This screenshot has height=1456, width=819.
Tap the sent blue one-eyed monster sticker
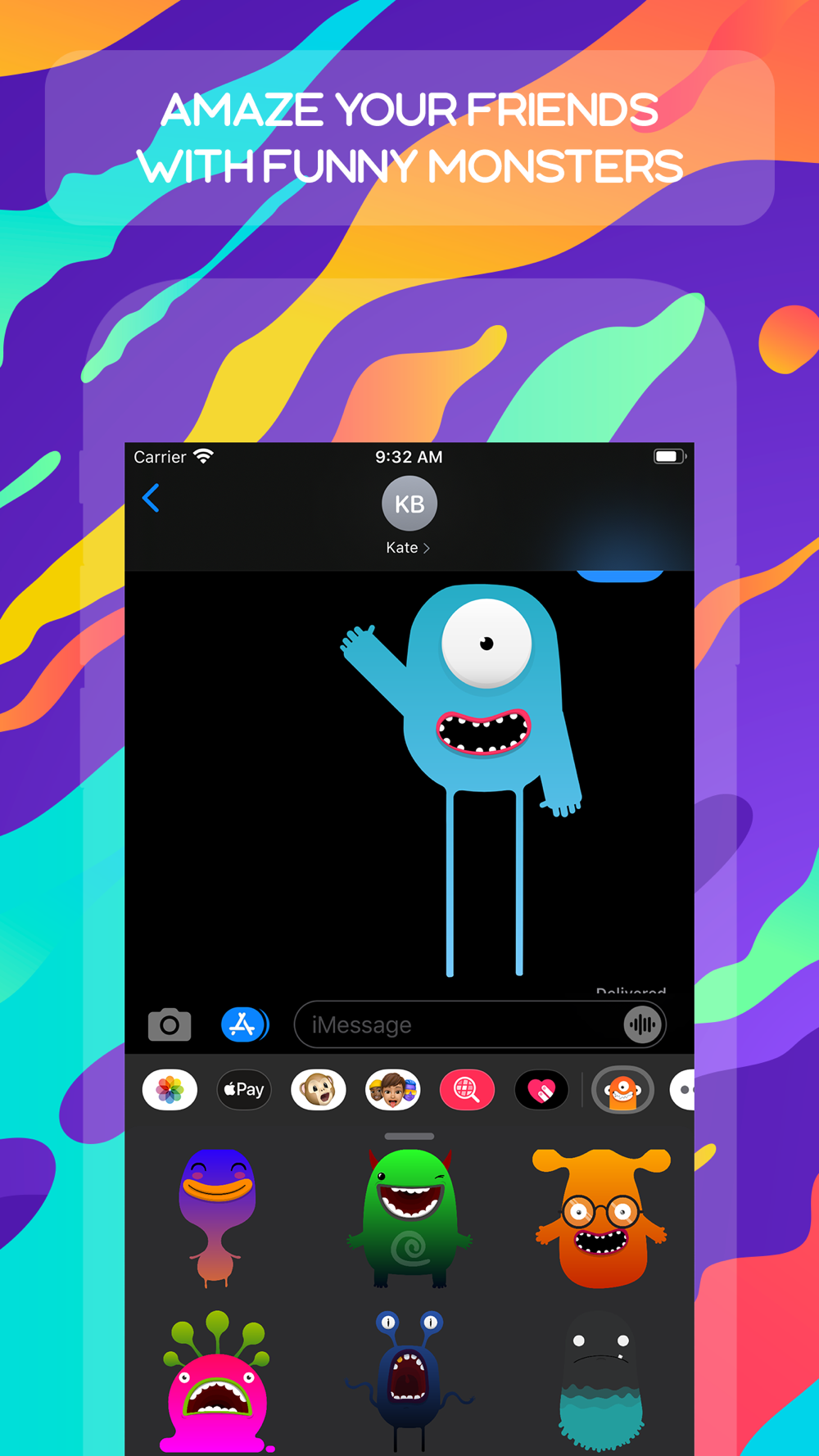click(x=461, y=780)
